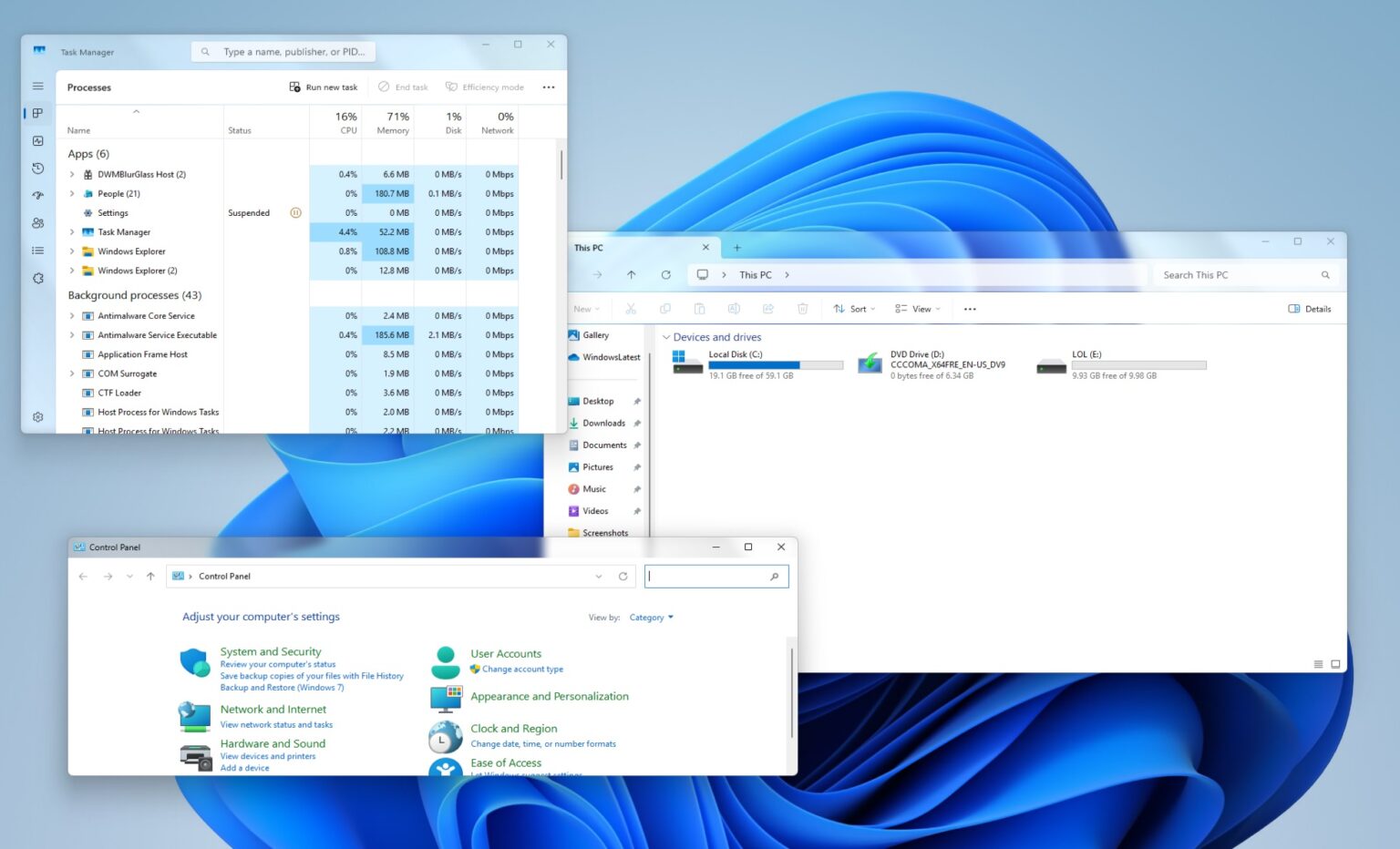Open Users view in Task Manager sidebar
The height and width of the screenshot is (849, 1400).
tap(37, 222)
